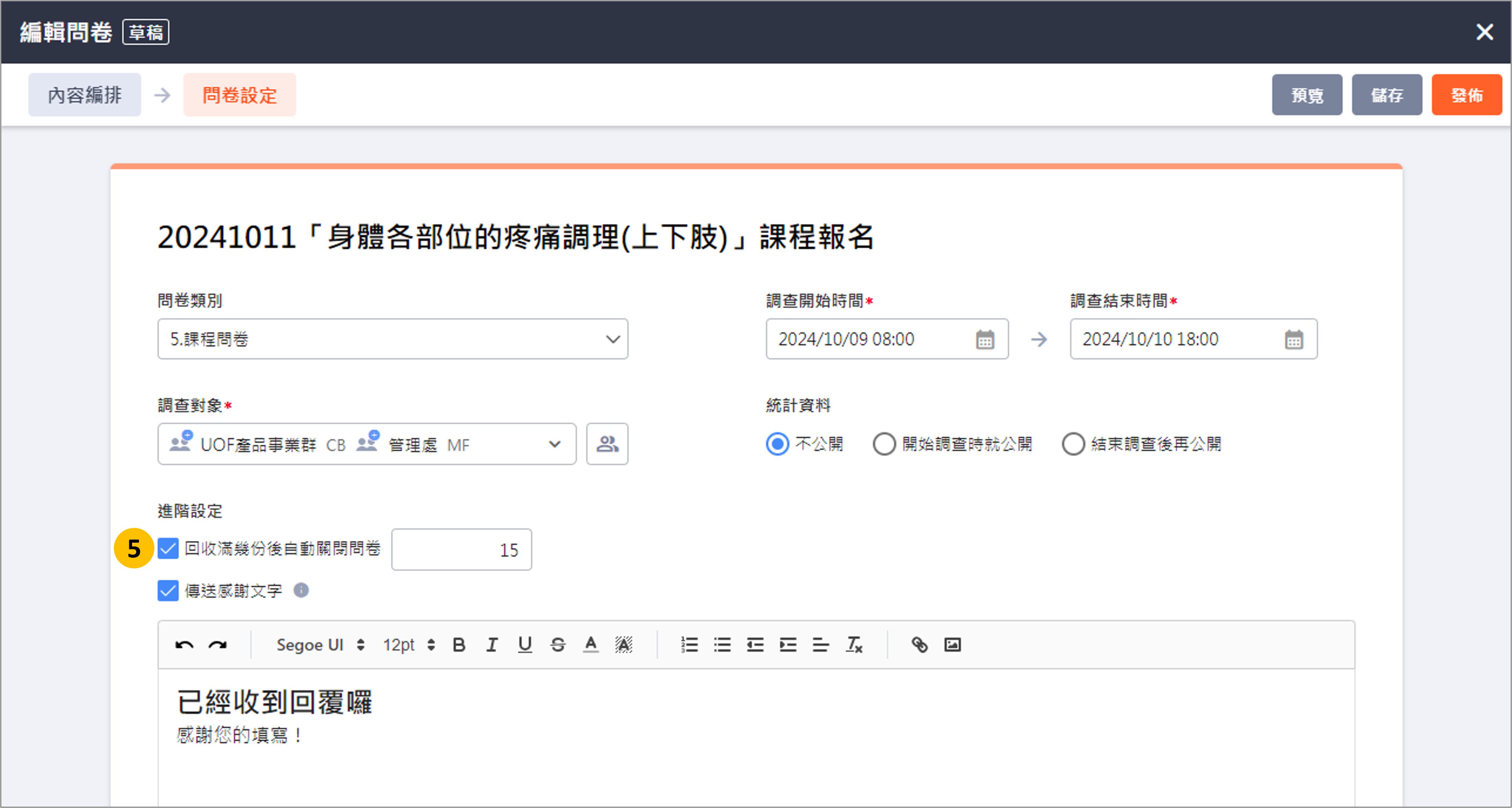Uncheck 傳送感謝文字 checkbox
The width and height of the screenshot is (1512, 808).
pos(168,591)
